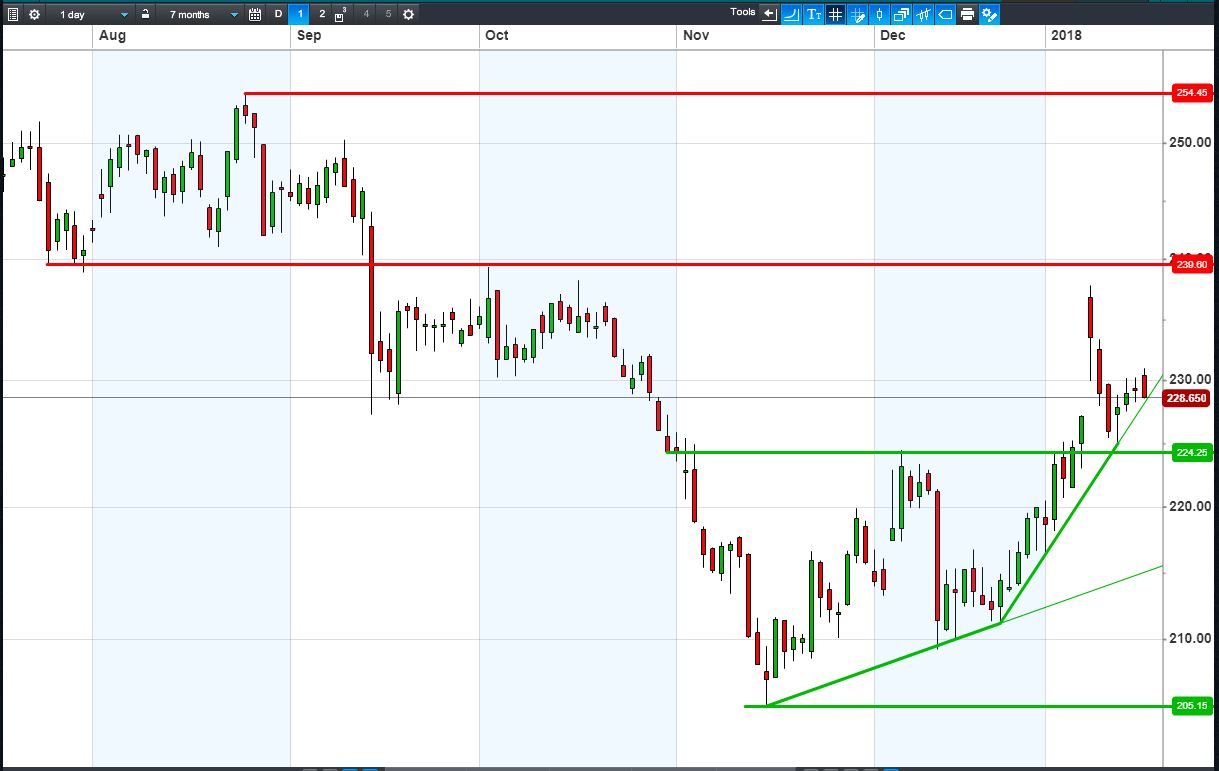Select the grid color picker tool
The image size is (1219, 771).
pyautogui.click(x=857, y=14)
